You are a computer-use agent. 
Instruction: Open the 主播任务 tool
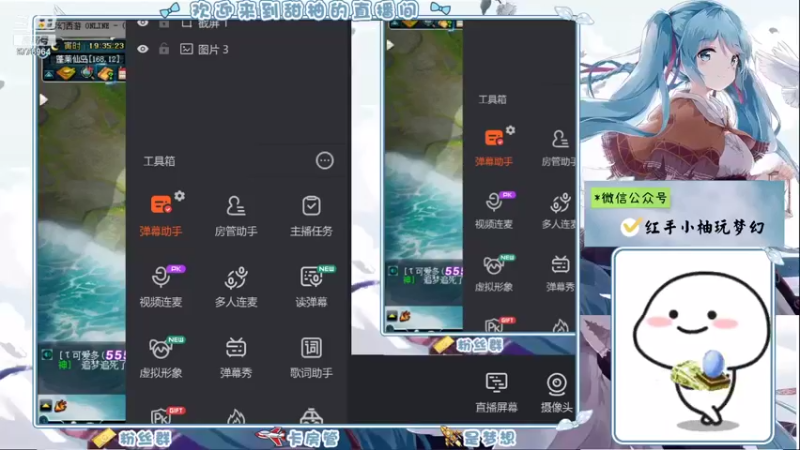[311, 216]
